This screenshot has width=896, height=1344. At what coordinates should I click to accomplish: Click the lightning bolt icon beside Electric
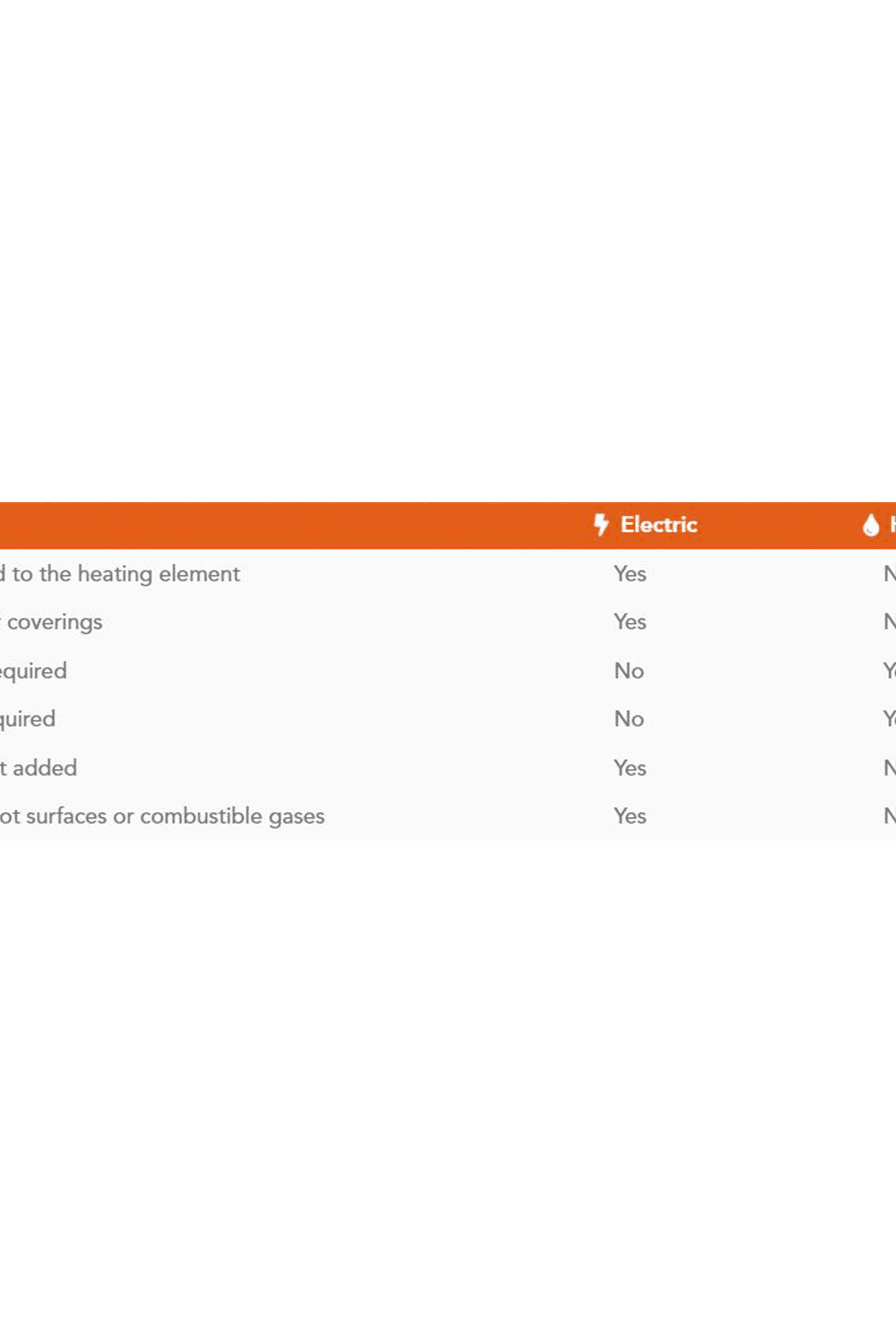click(601, 525)
